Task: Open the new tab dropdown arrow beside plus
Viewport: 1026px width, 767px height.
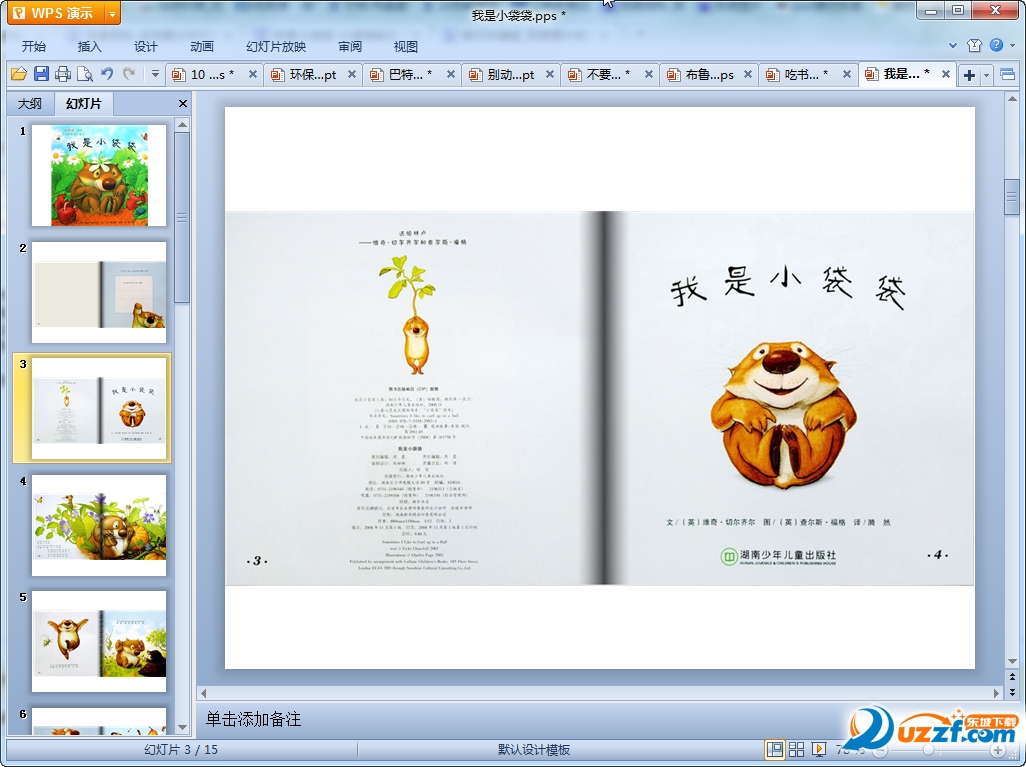Action: pos(986,75)
